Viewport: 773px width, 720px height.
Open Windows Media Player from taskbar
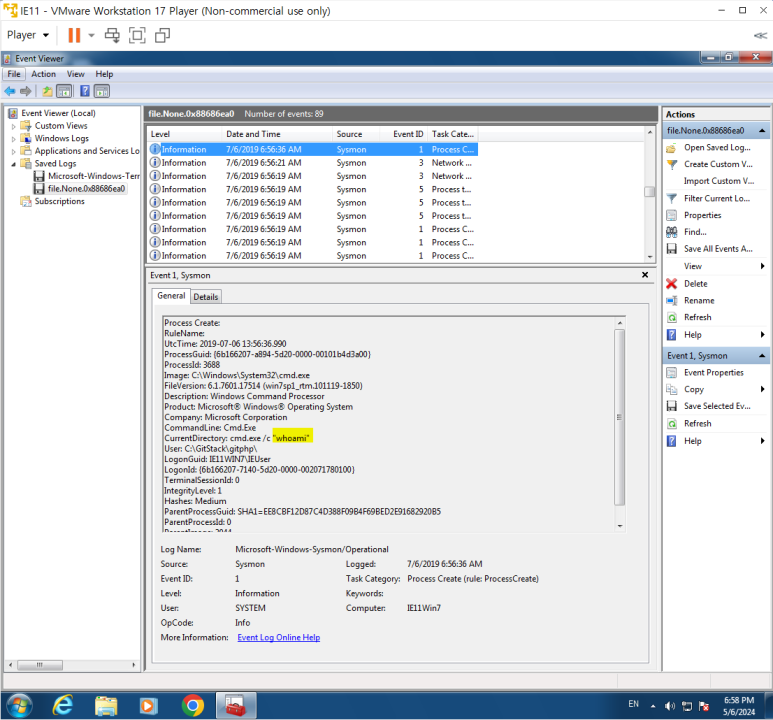point(148,706)
